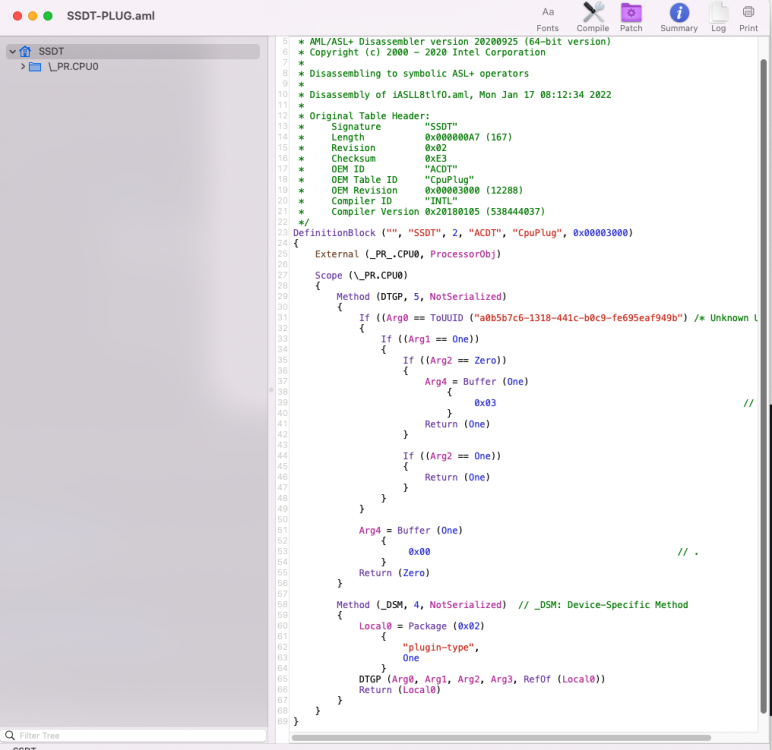The width and height of the screenshot is (772, 750).
Task: Click the If ((Arg2 == One)) line
Action: [451, 456]
